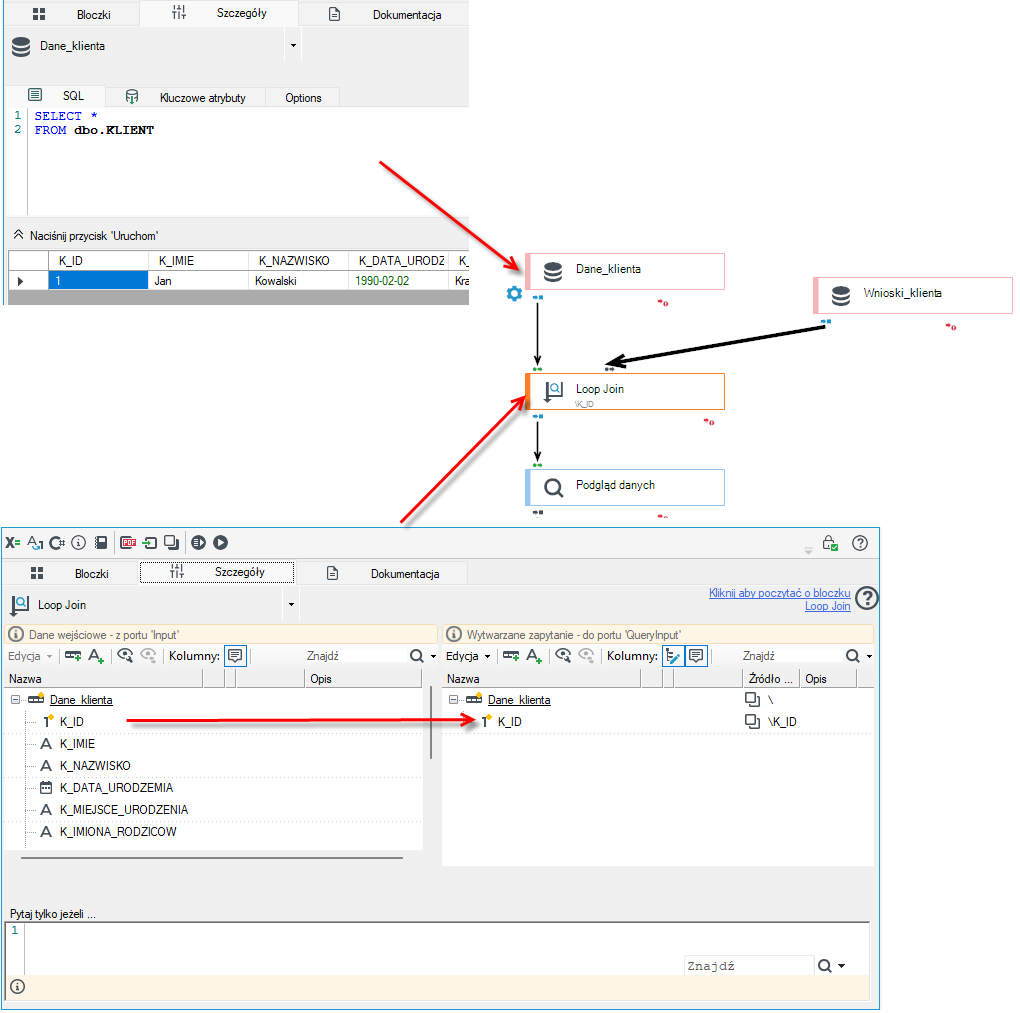Click add-attribute A+ icon in QueryInput toolbar
This screenshot has width=1020, height=1013.
[x=534, y=656]
